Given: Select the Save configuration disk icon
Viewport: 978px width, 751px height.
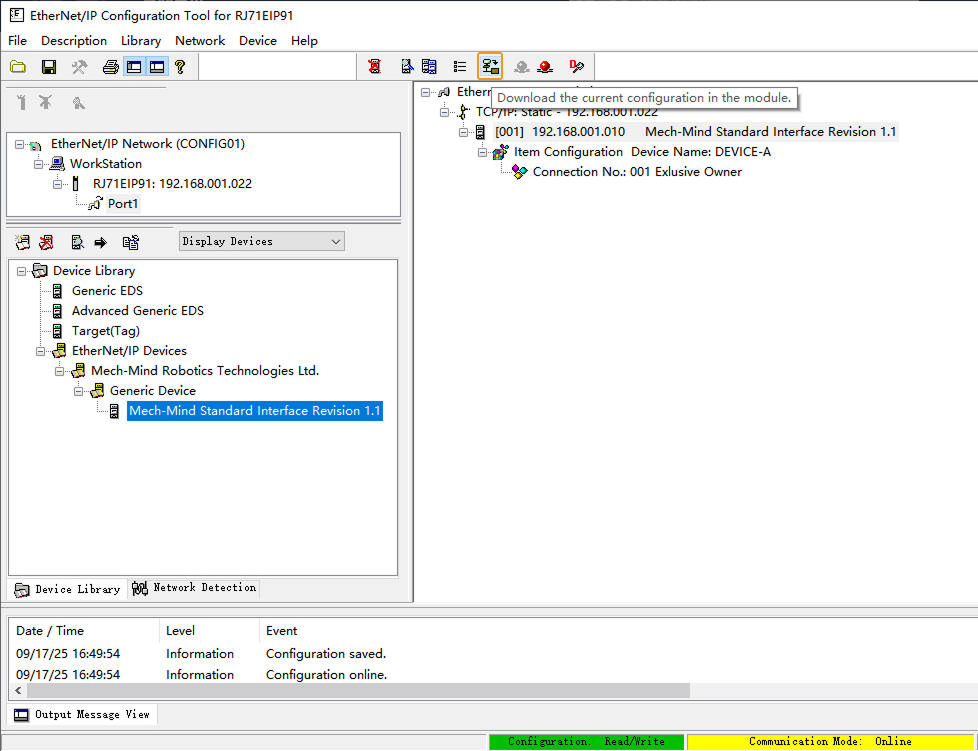Looking at the screenshot, I should [x=48, y=66].
